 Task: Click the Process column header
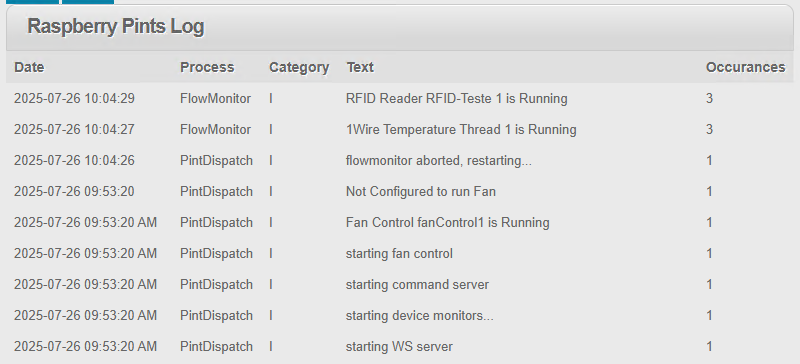[x=207, y=67]
